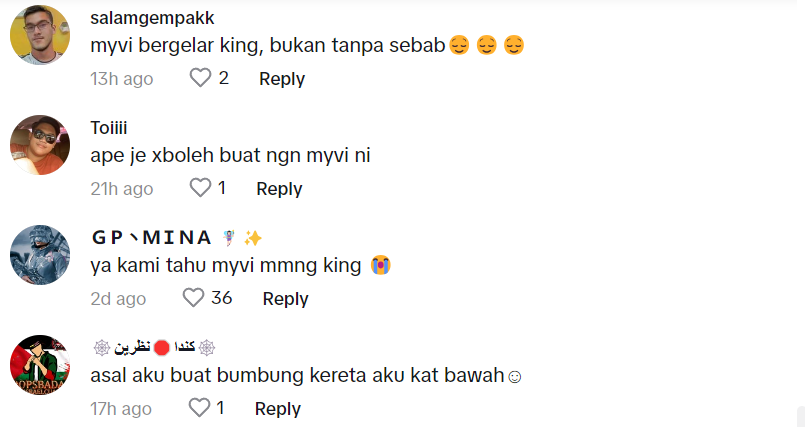Open salamgempakk's profile picture

click(40, 35)
